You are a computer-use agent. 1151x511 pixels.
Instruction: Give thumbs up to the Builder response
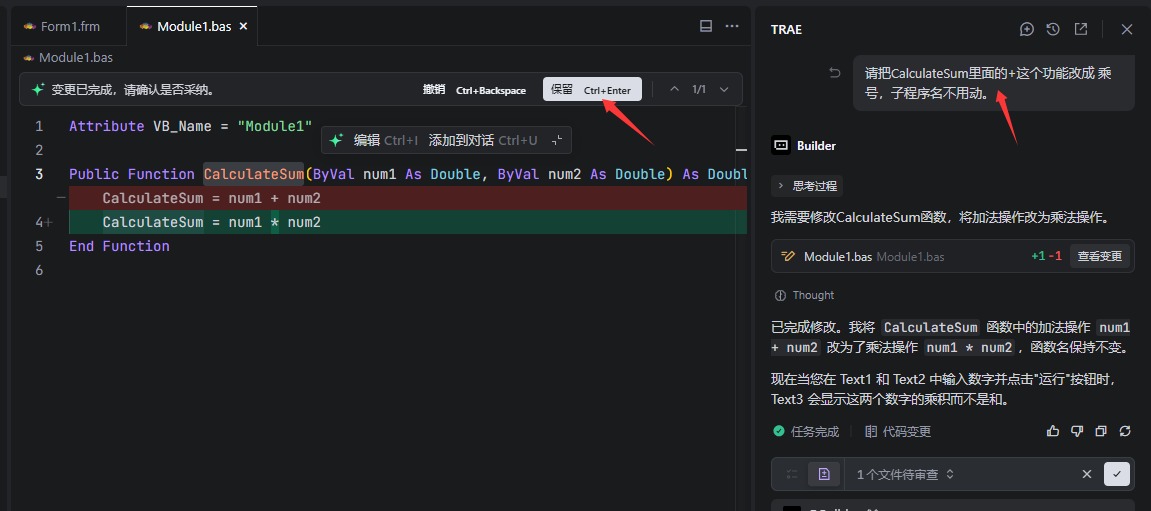[1053, 431]
